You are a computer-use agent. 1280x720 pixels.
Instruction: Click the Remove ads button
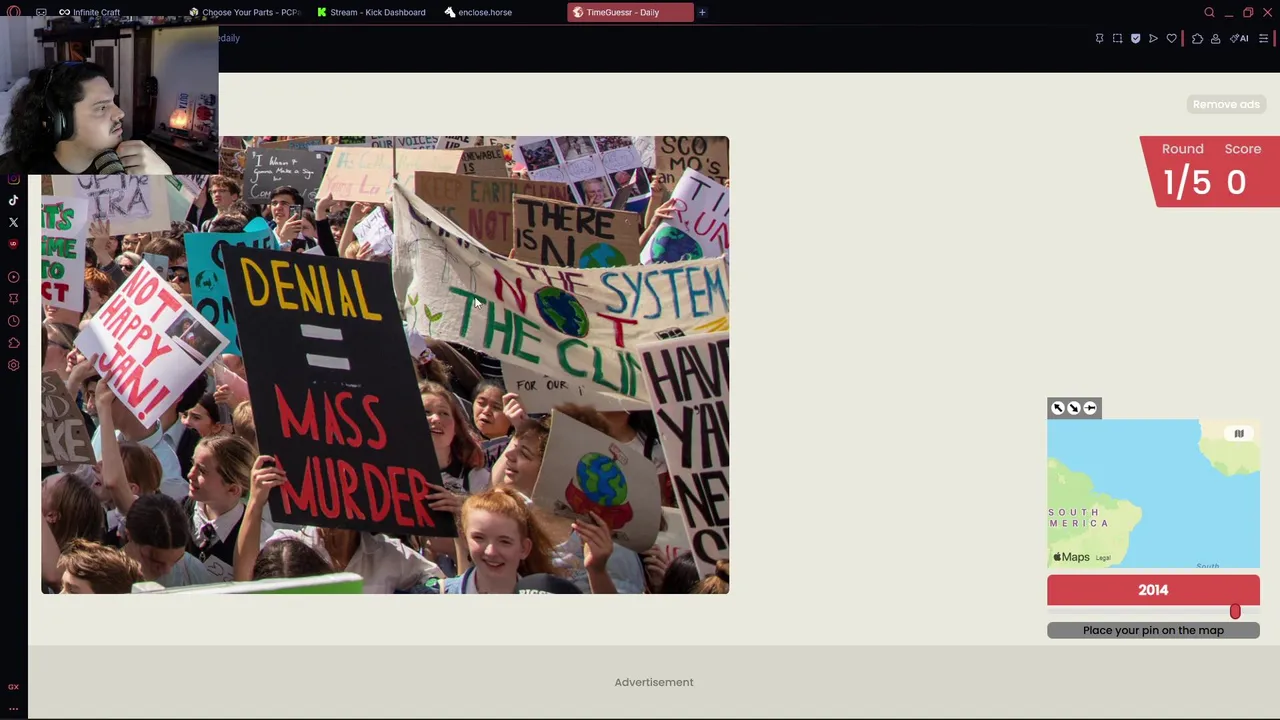(x=1226, y=104)
